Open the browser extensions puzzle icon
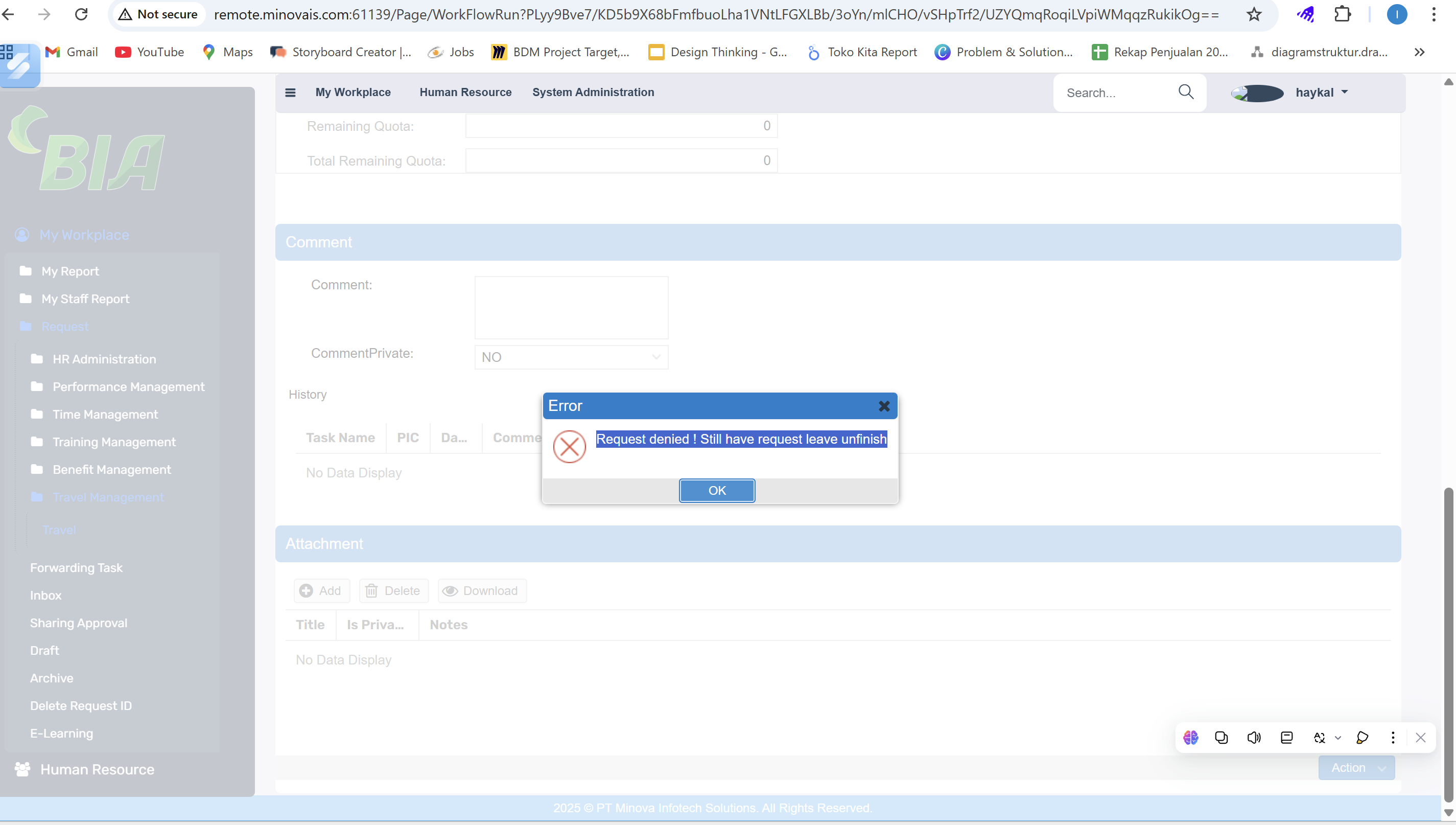Viewport: 1456px width, 825px height. 1342,14
